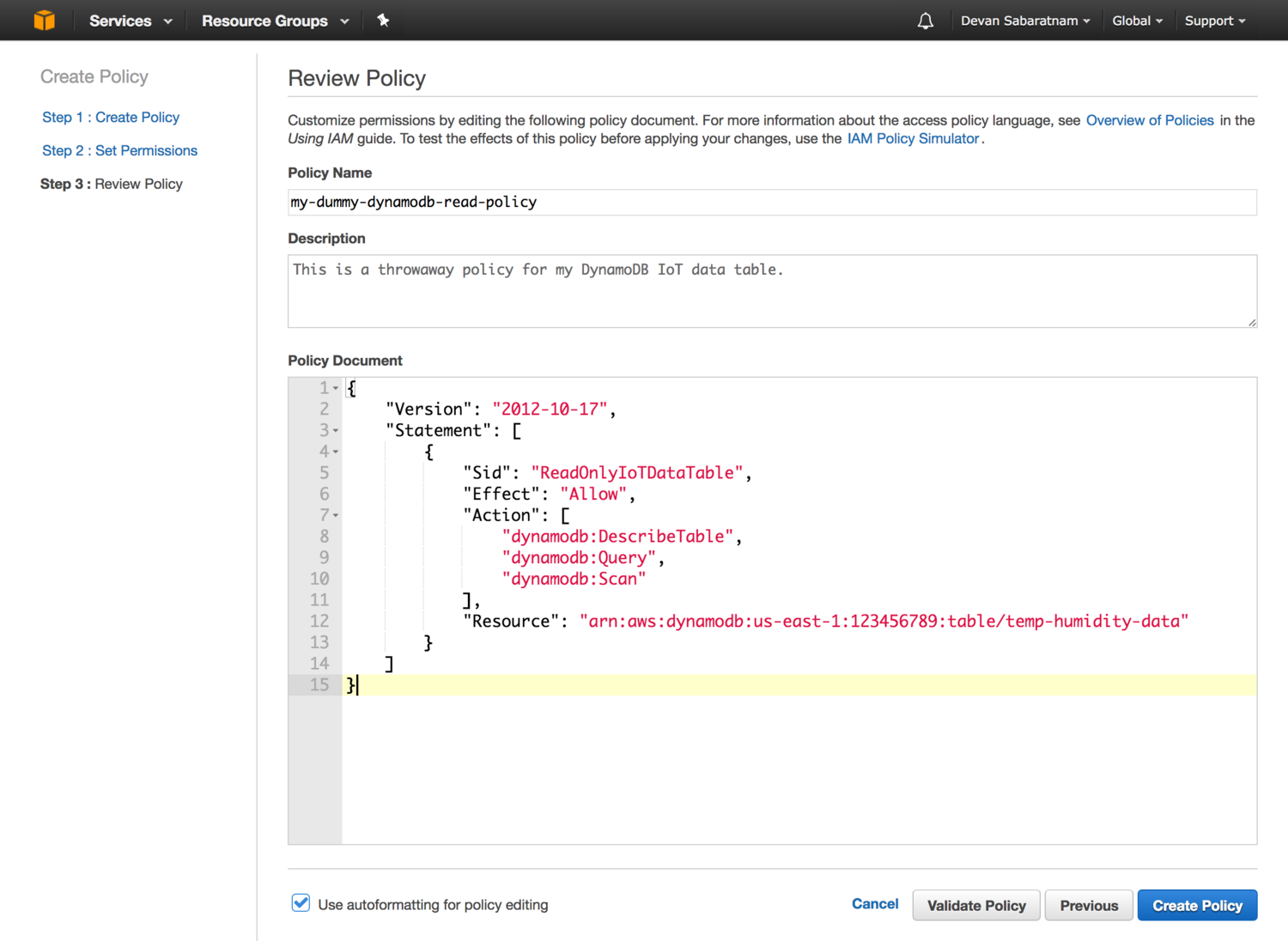Image resolution: width=1288 pixels, height=941 pixels.
Task: Open the Overview of Policies link
Action: (1149, 120)
